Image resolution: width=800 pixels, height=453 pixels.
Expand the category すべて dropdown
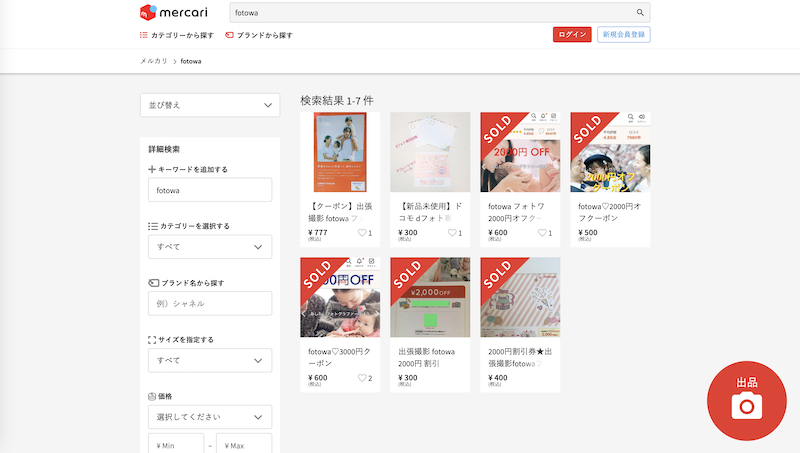(210, 247)
